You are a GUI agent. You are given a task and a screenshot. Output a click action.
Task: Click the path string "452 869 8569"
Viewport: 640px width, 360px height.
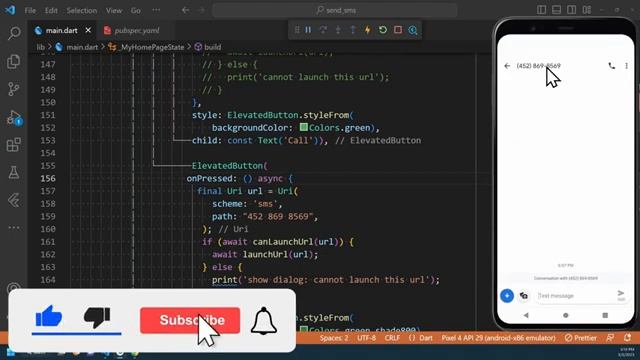click(278, 216)
